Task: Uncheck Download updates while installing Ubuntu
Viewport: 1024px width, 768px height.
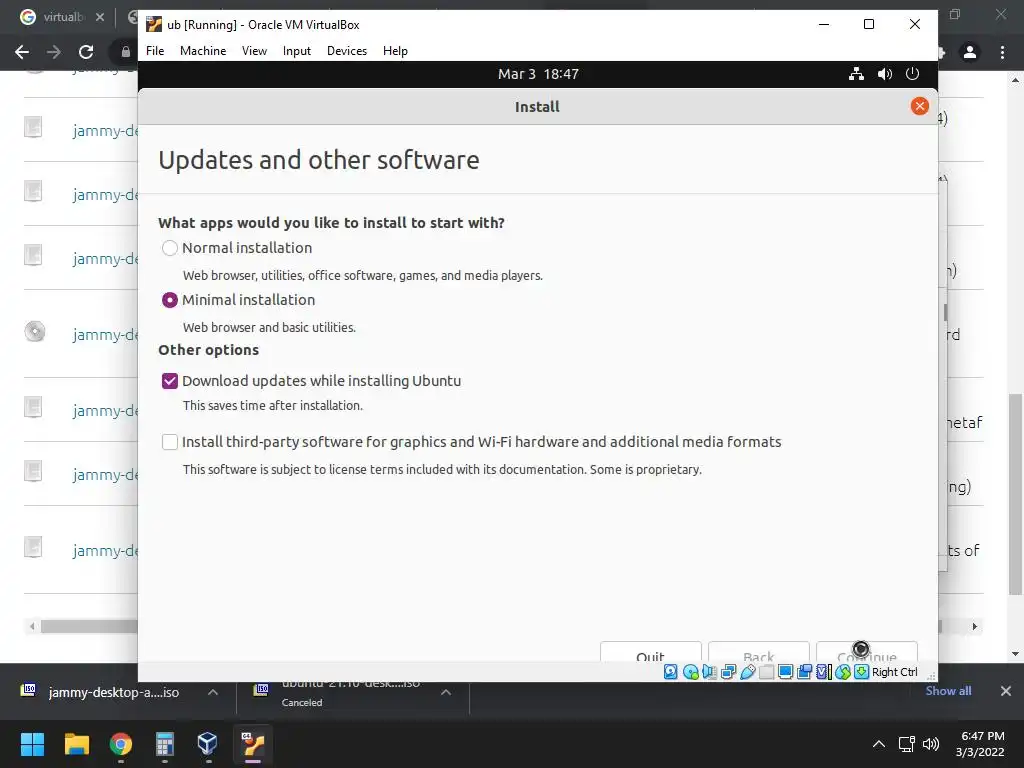Action: 170,381
